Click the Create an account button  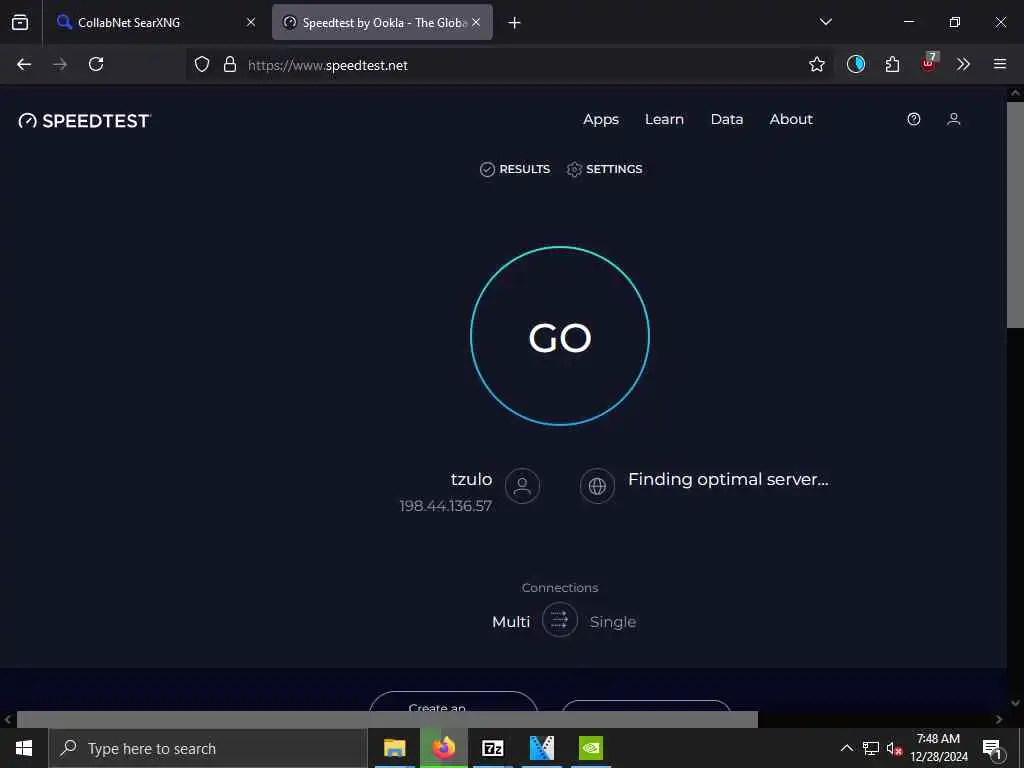pos(453,703)
